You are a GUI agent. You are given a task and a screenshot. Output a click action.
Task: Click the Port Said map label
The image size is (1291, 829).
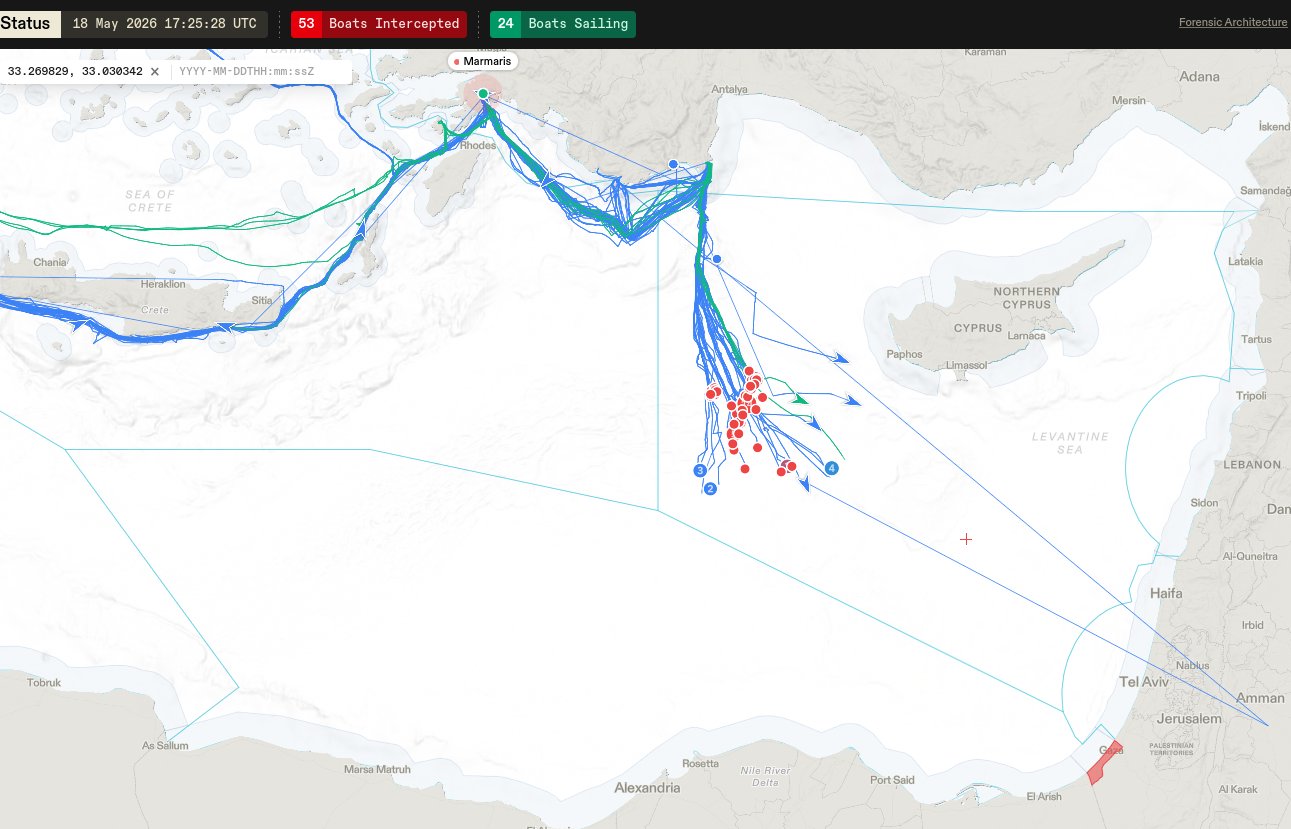click(892, 780)
